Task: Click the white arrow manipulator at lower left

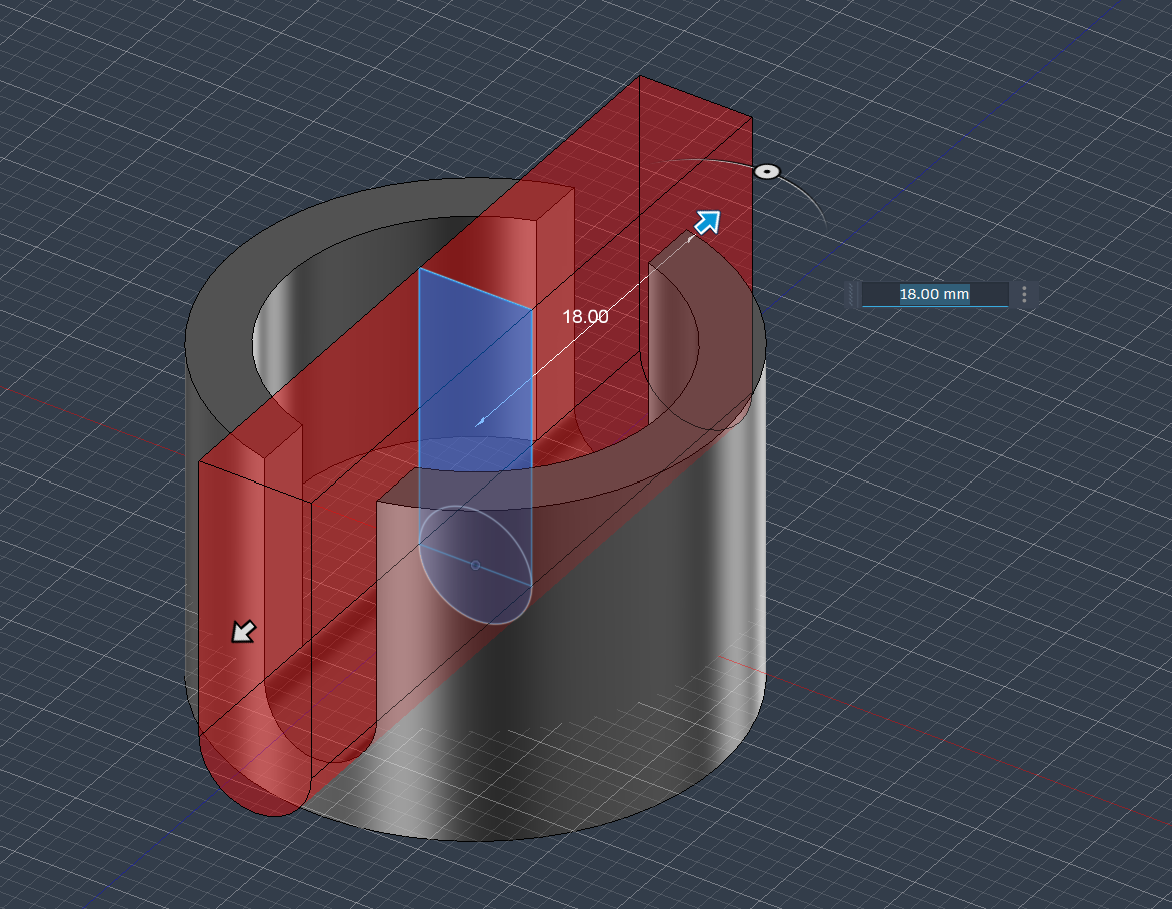Action: (243, 632)
